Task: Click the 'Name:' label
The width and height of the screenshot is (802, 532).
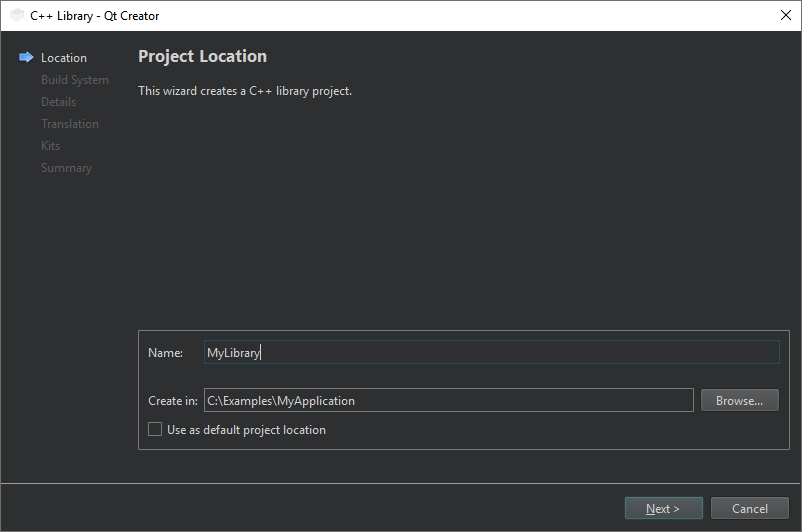Action: tap(165, 353)
